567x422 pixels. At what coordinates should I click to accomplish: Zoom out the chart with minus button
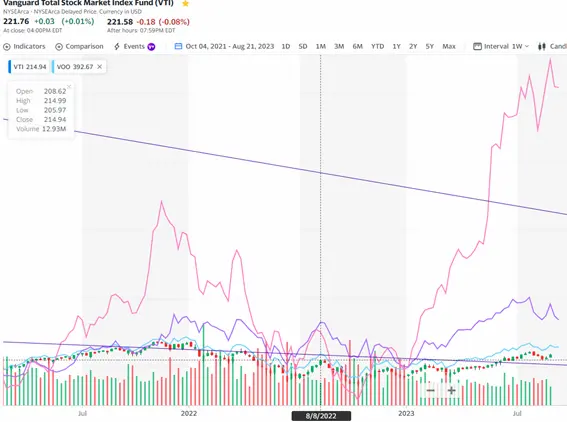coord(430,390)
